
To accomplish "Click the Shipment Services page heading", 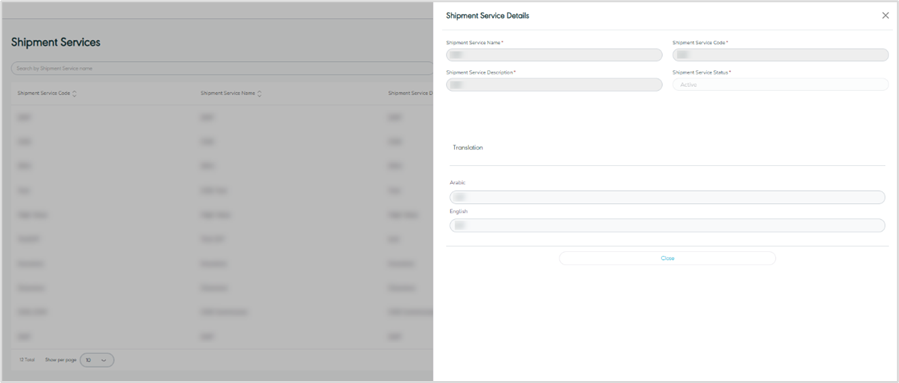I will (56, 42).
